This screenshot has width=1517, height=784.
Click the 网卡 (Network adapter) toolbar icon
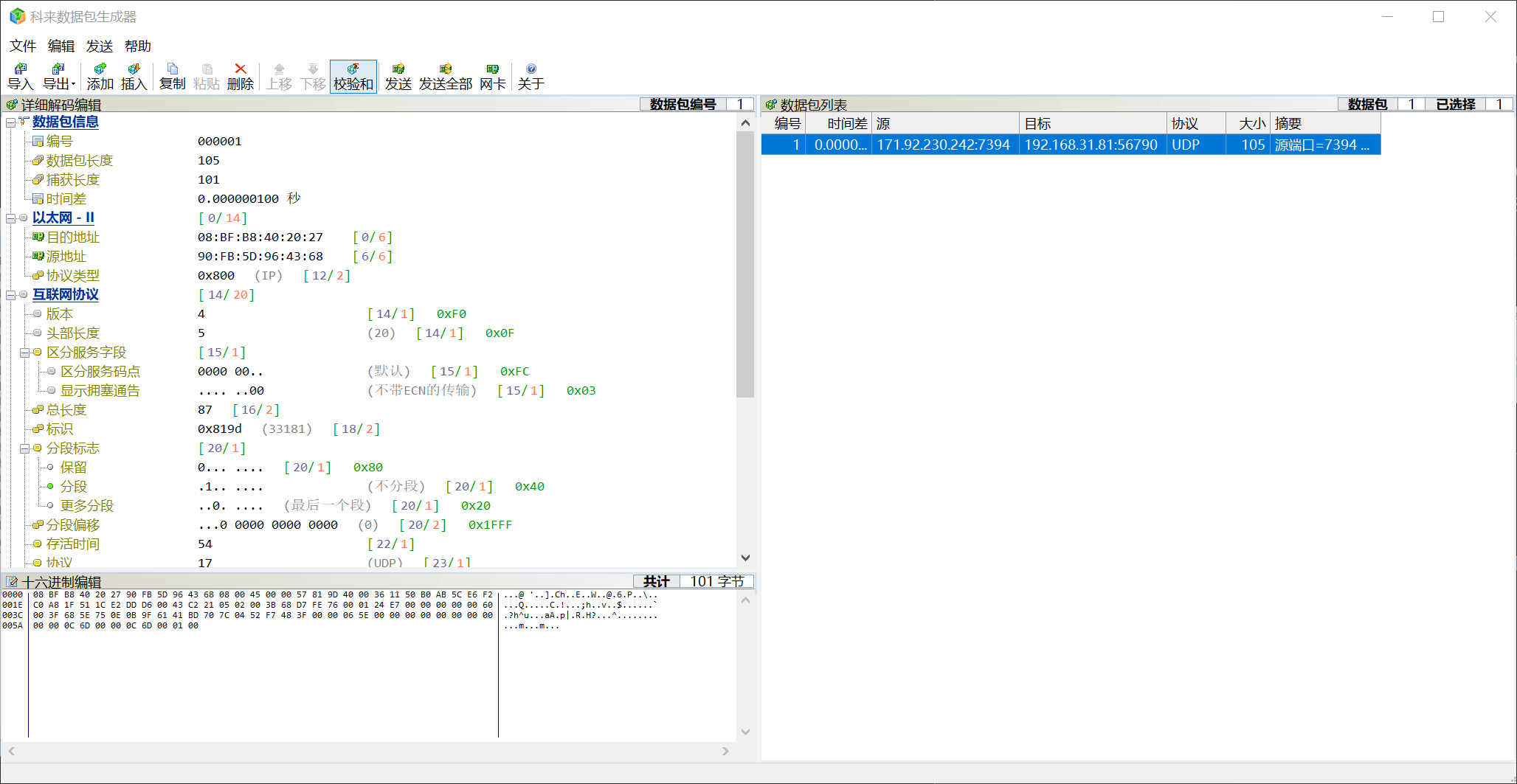(x=493, y=77)
